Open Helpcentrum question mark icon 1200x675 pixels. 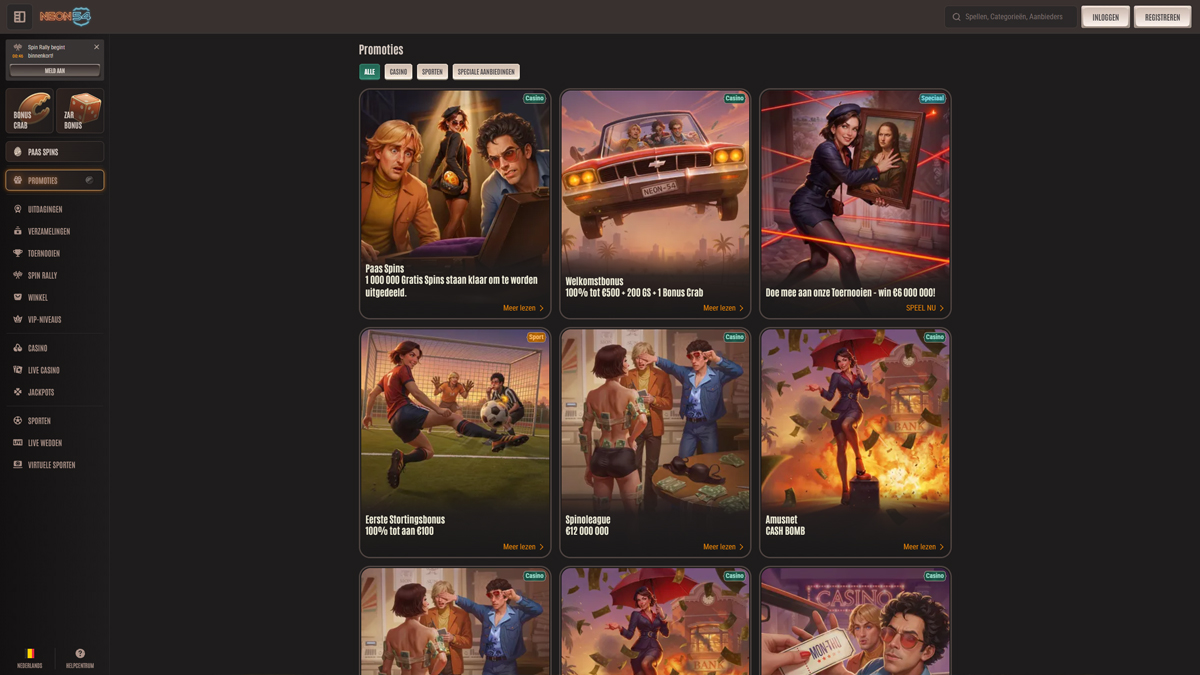tap(80, 654)
